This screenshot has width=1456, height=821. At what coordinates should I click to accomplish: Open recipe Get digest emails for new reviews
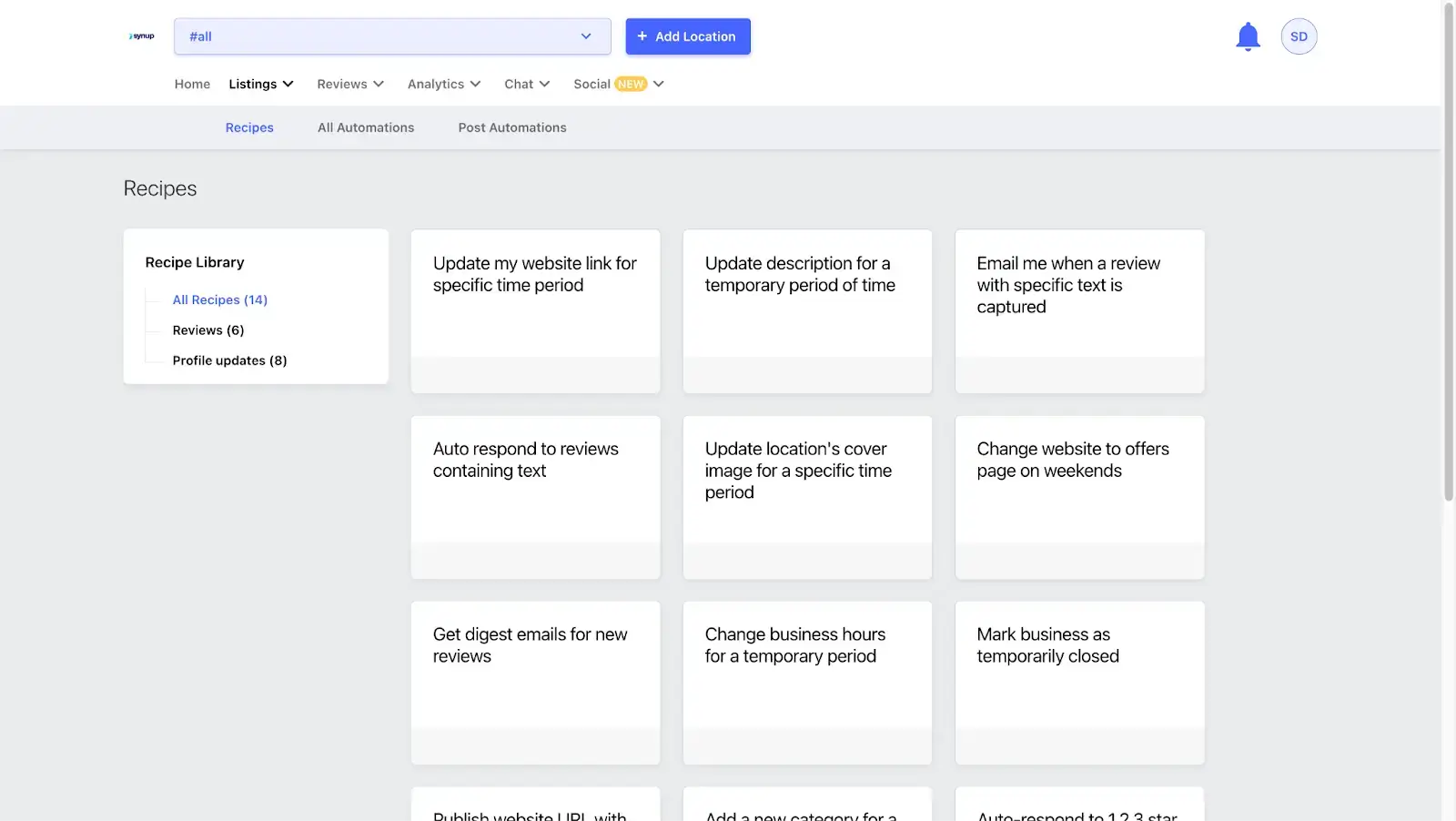[535, 683]
